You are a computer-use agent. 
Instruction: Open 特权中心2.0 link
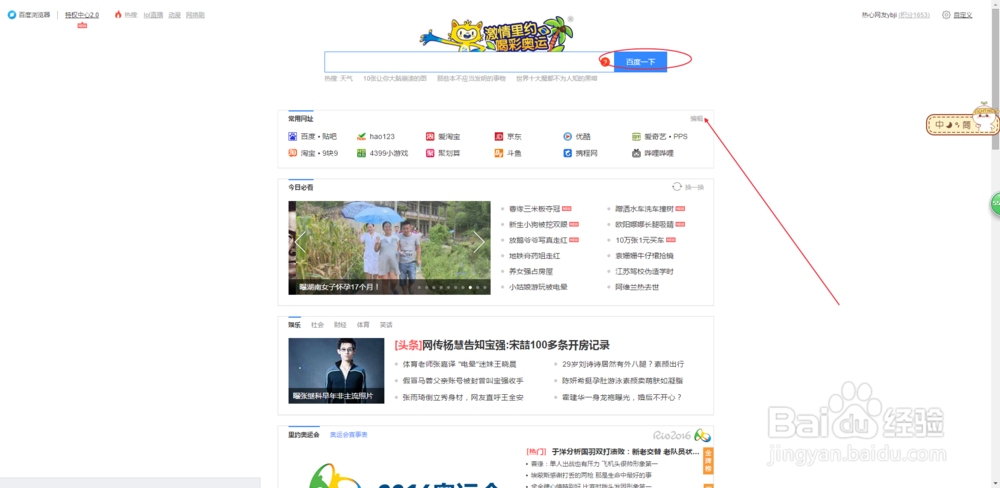tap(82, 15)
